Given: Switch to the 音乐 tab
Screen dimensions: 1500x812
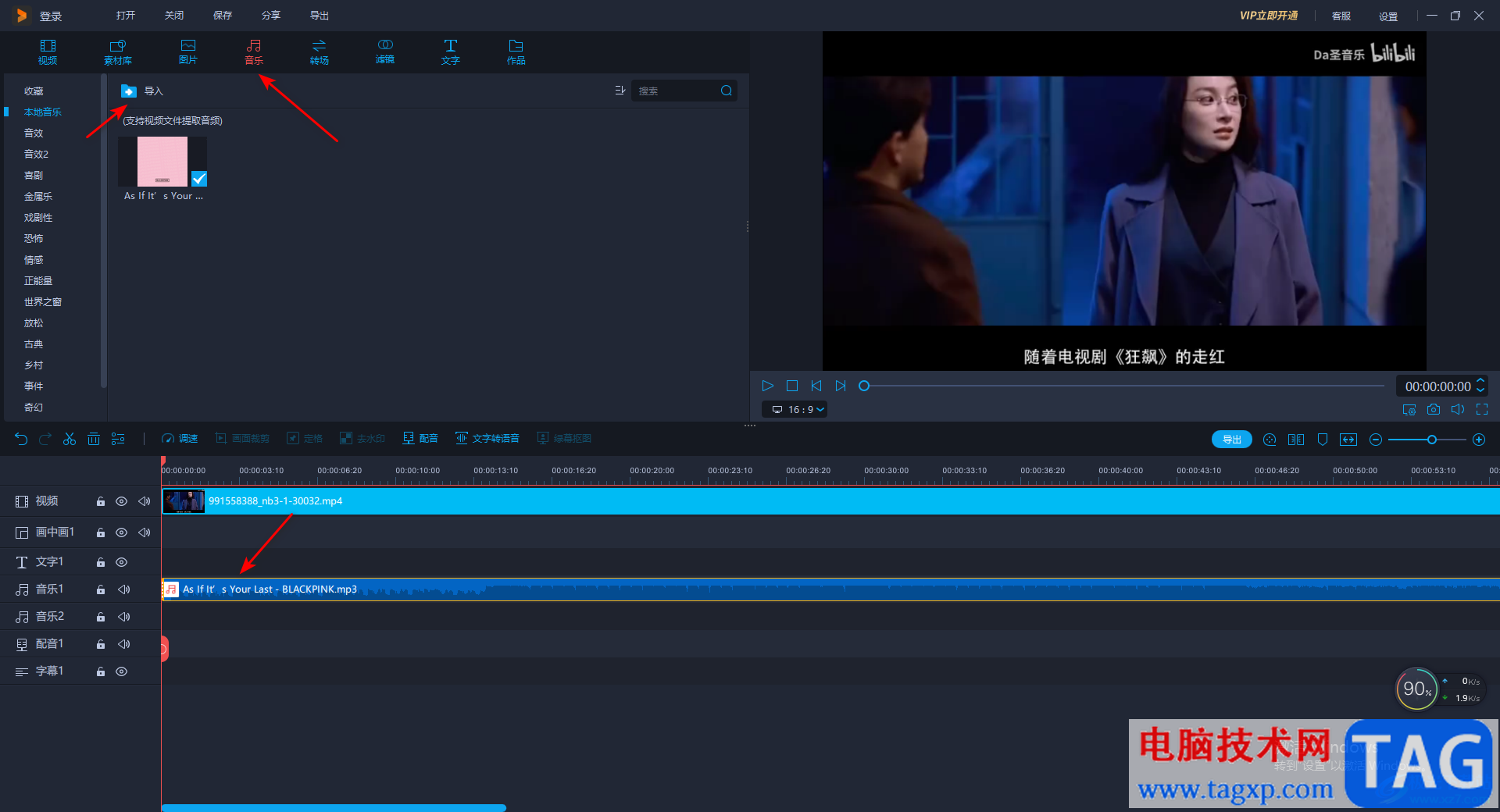Looking at the screenshot, I should pyautogui.click(x=254, y=52).
